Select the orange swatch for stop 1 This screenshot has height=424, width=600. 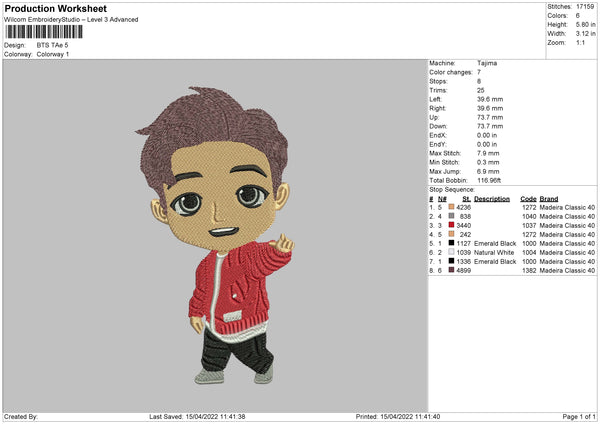click(x=451, y=207)
